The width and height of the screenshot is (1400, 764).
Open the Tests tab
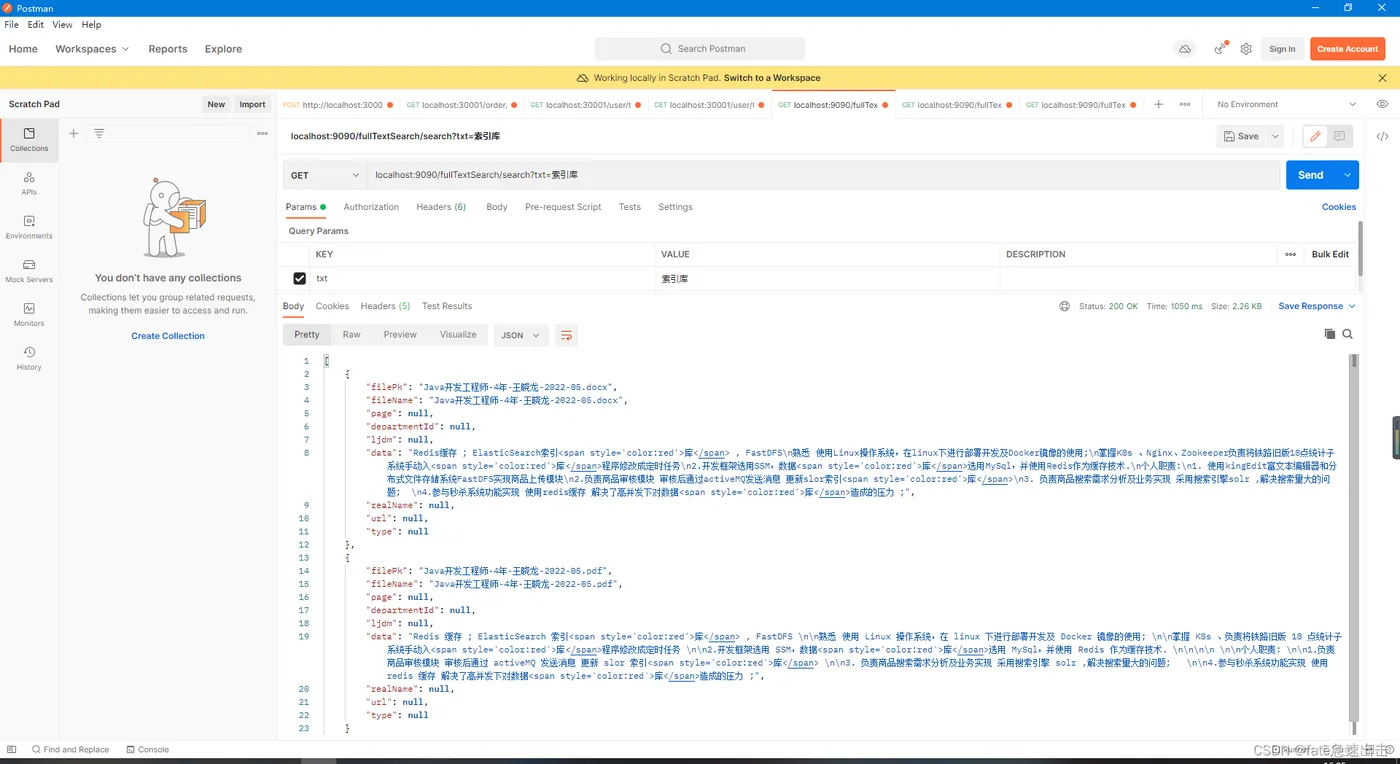coord(629,207)
